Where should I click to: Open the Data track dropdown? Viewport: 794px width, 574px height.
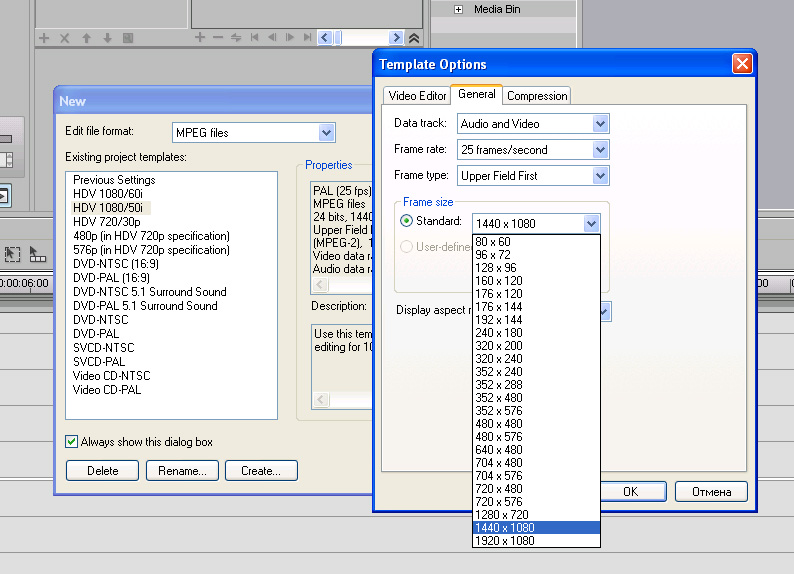pyautogui.click(x=600, y=124)
